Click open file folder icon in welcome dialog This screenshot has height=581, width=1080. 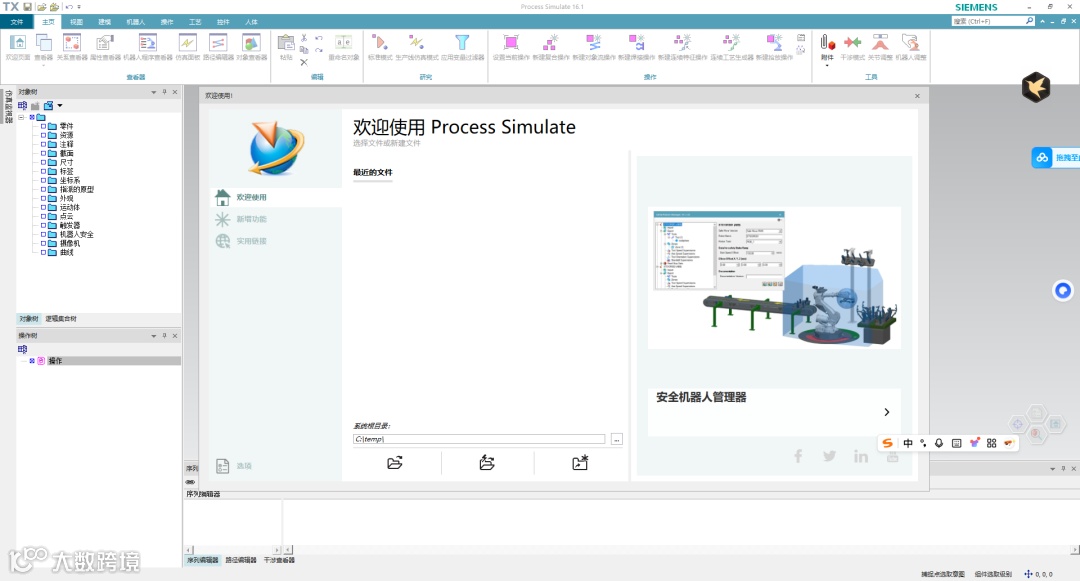click(x=395, y=463)
